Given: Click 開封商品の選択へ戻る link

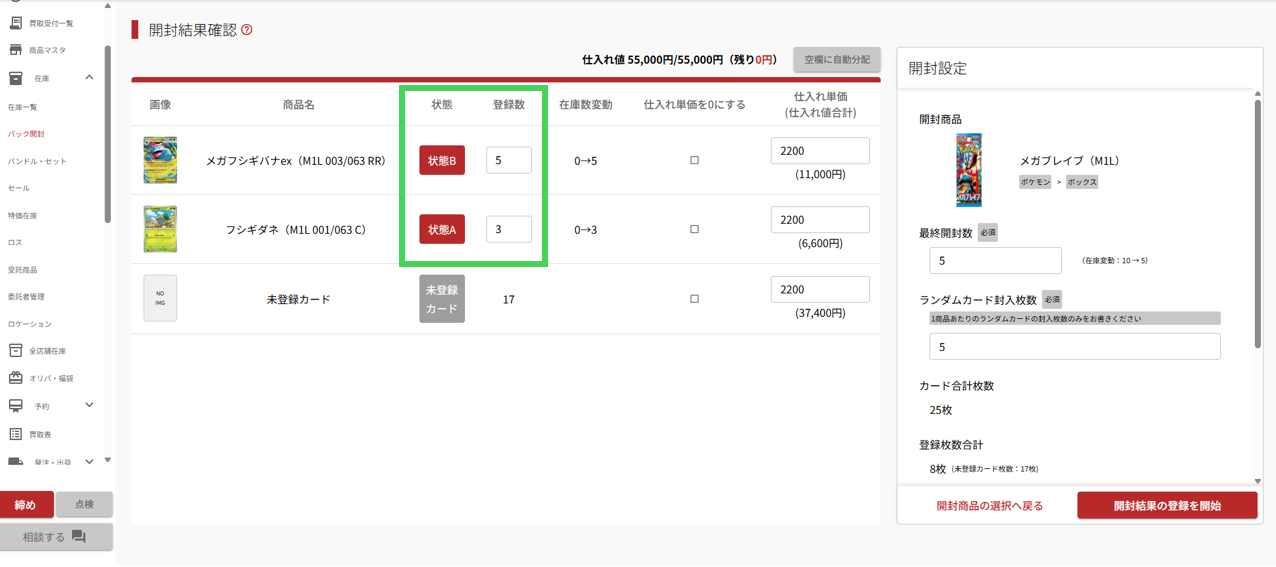Looking at the screenshot, I should (989, 506).
